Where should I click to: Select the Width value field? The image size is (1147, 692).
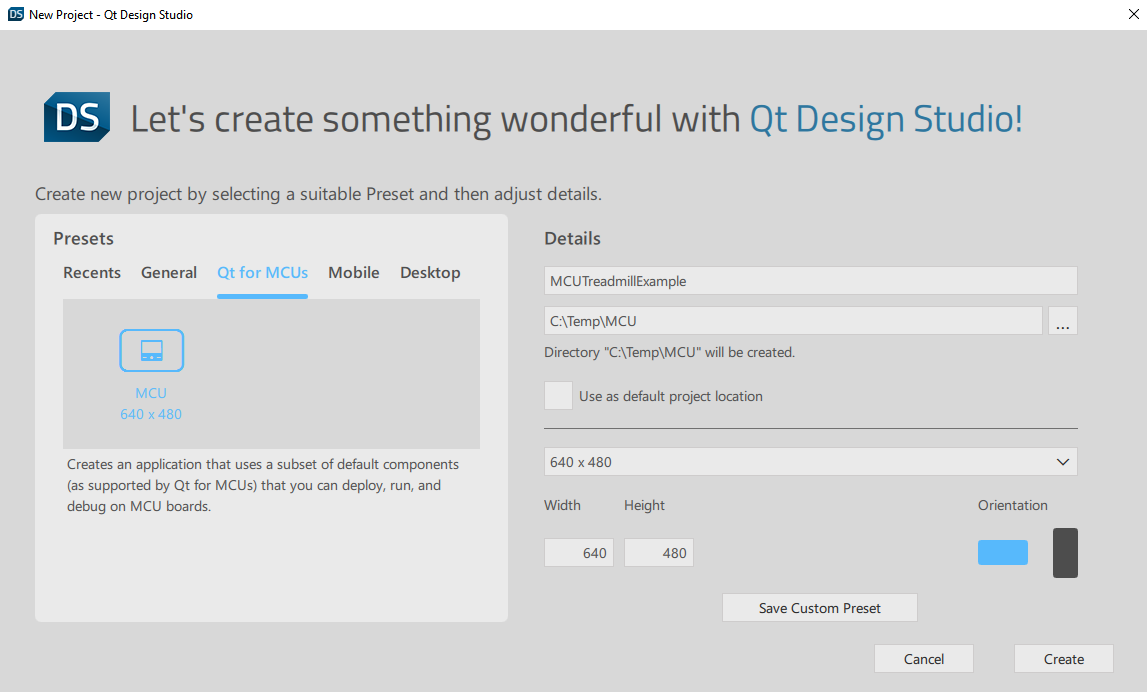[x=578, y=552]
